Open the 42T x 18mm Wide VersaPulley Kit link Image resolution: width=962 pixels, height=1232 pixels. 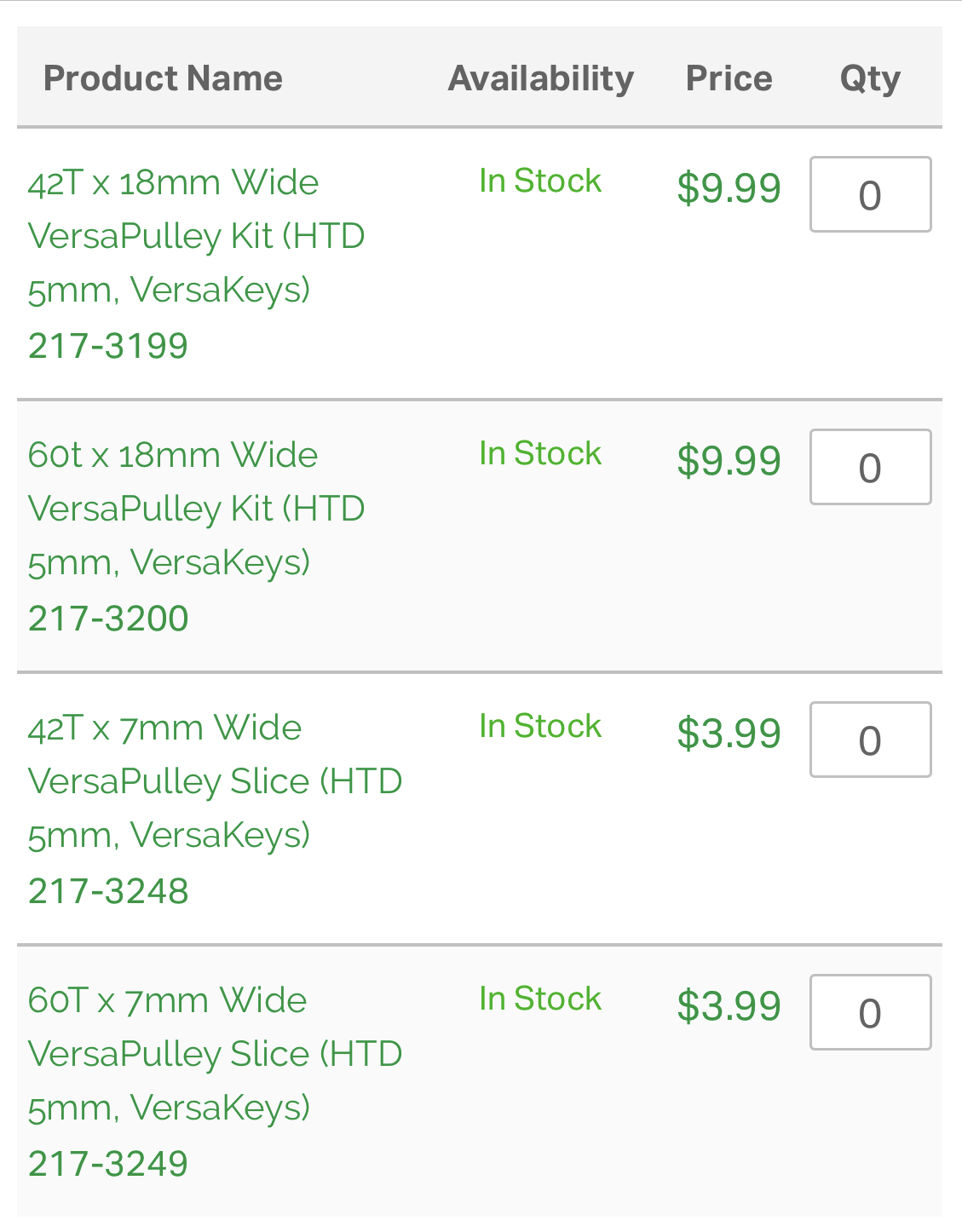coord(196,236)
